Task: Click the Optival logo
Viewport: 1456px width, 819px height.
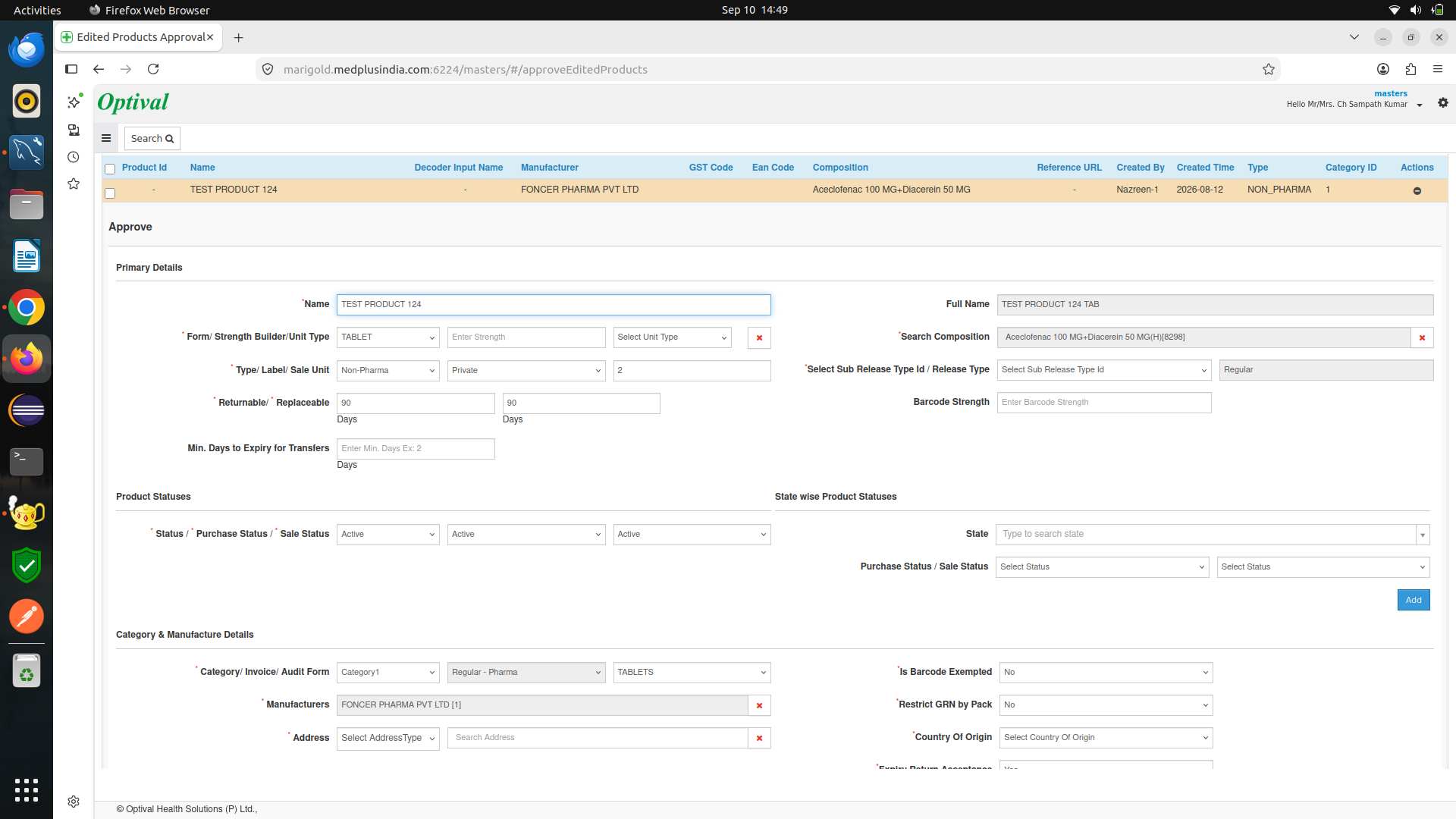Action: point(133,102)
